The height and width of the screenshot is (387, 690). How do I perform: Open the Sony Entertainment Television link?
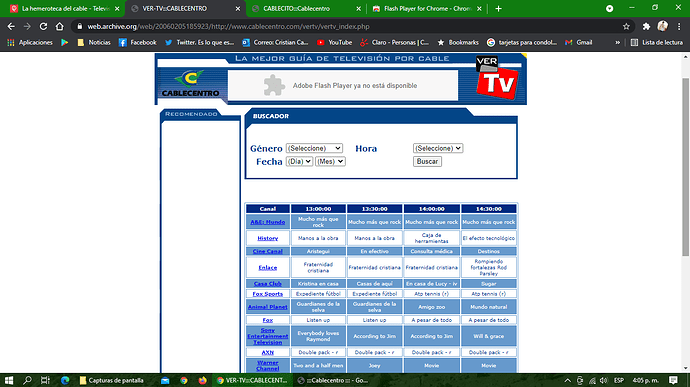[268, 336]
